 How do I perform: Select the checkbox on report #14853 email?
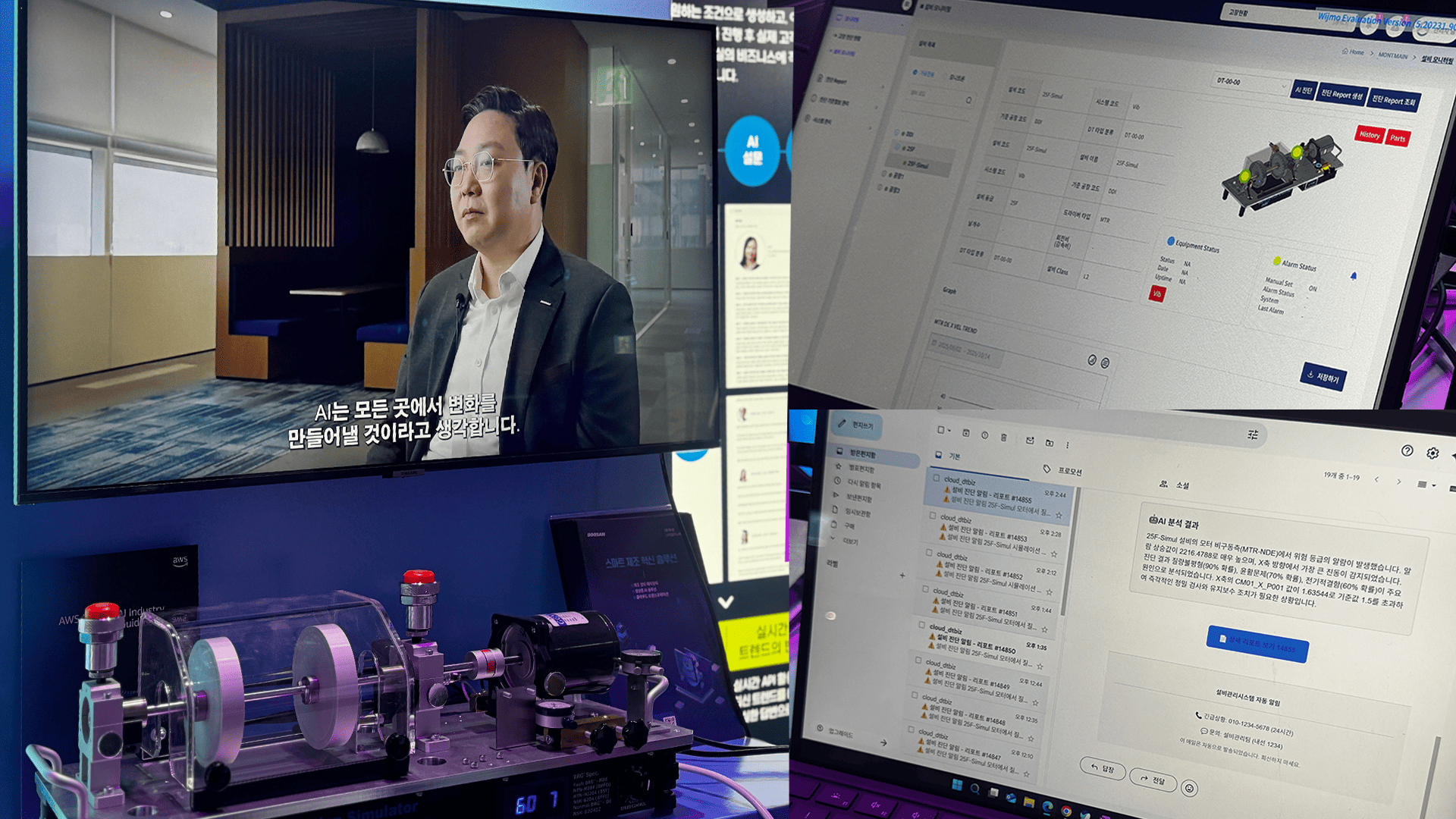click(933, 516)
